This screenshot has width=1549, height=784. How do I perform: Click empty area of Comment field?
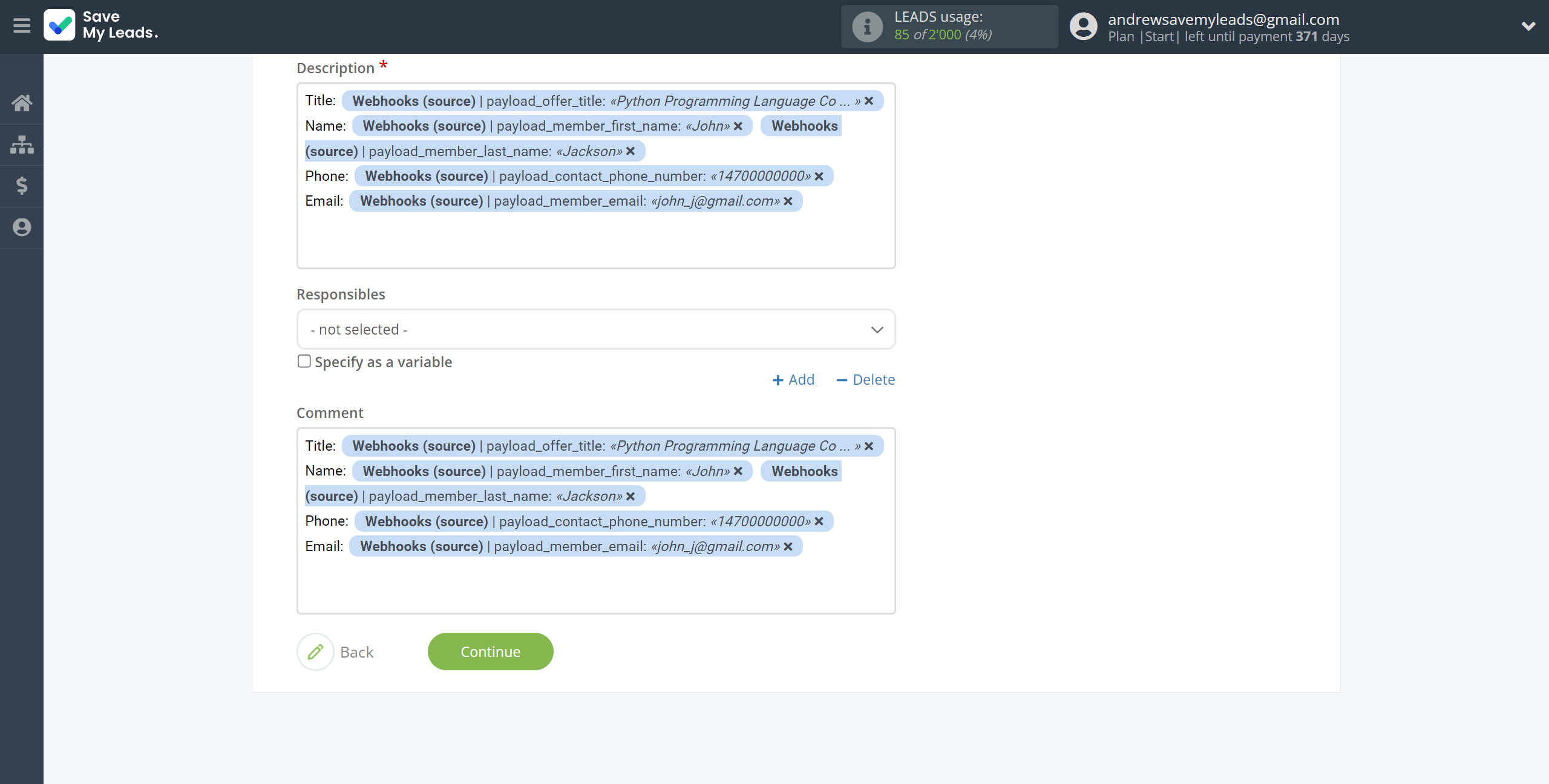[x=595, y=586]
